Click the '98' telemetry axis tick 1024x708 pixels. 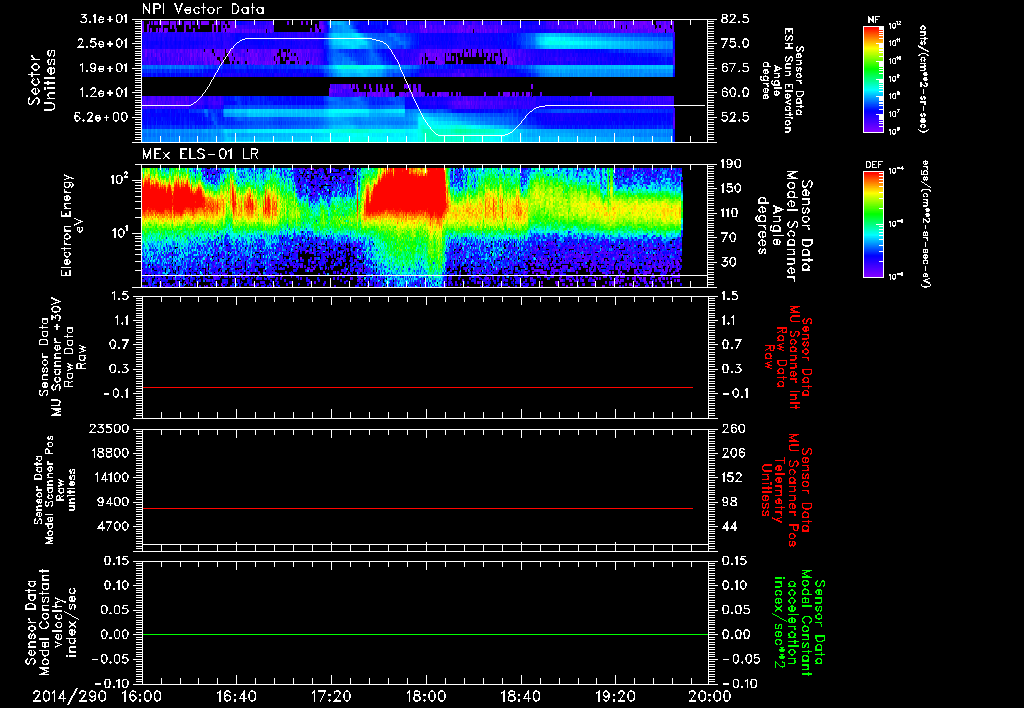point(729,502)
